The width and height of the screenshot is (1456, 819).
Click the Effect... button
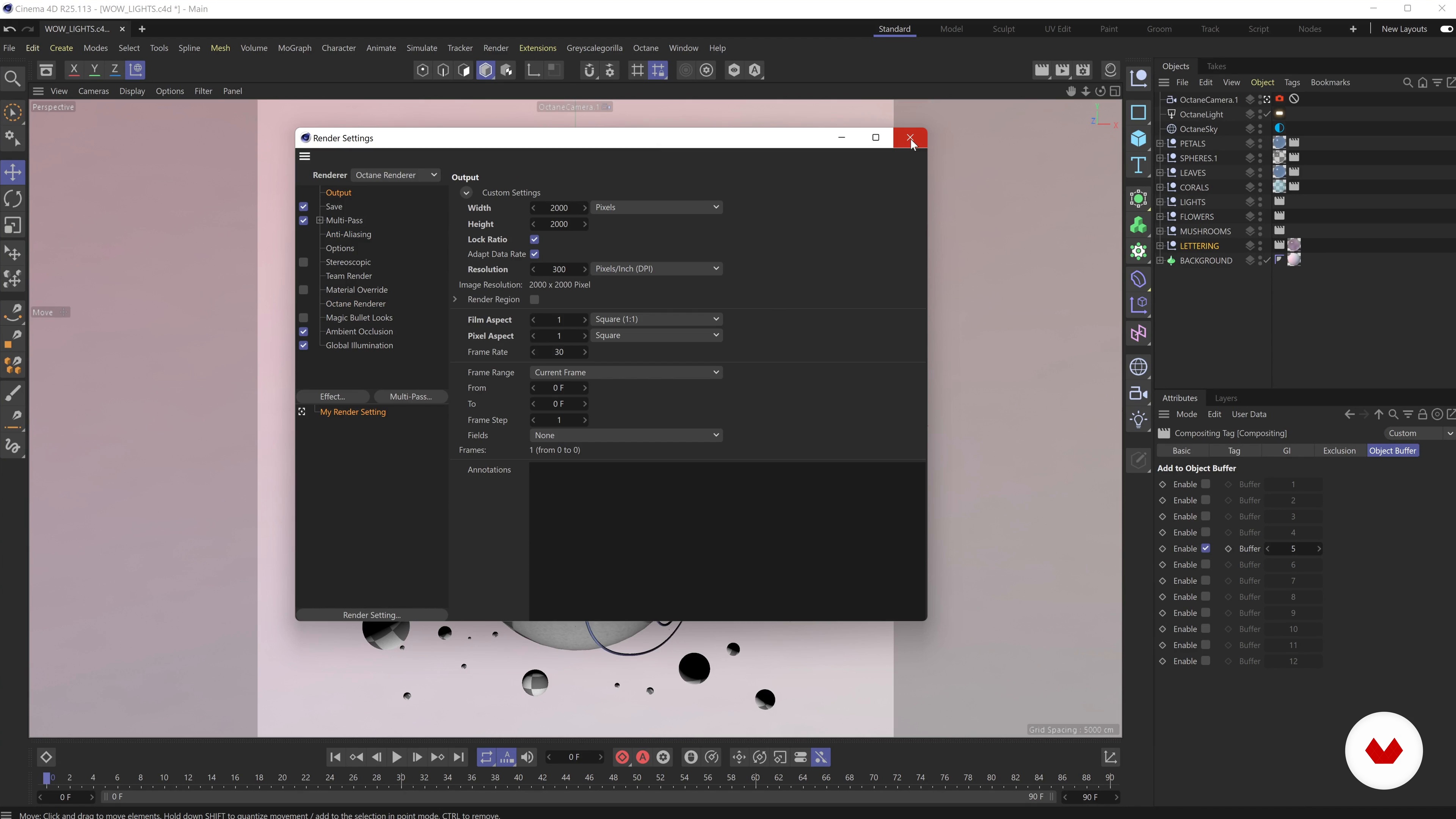[333, 397]
